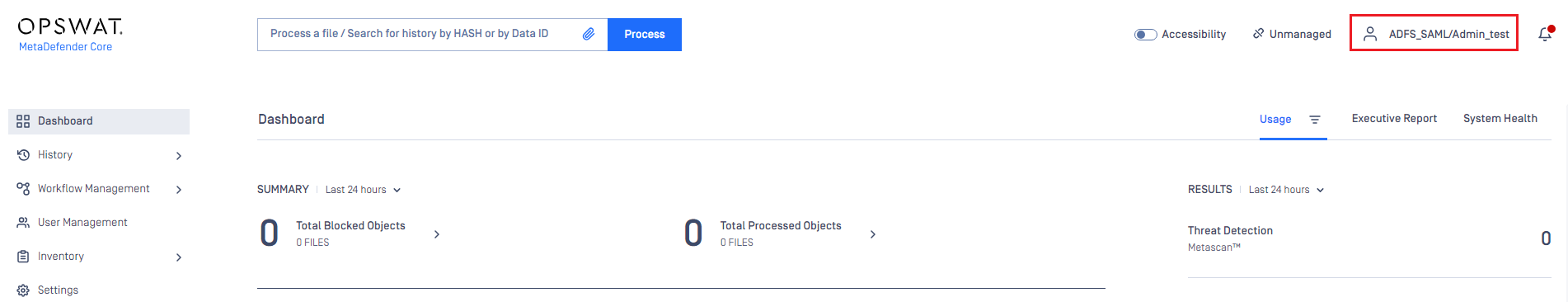Open the Usage filter lines icon
1568x302 pixels.
click(1315, 120)
